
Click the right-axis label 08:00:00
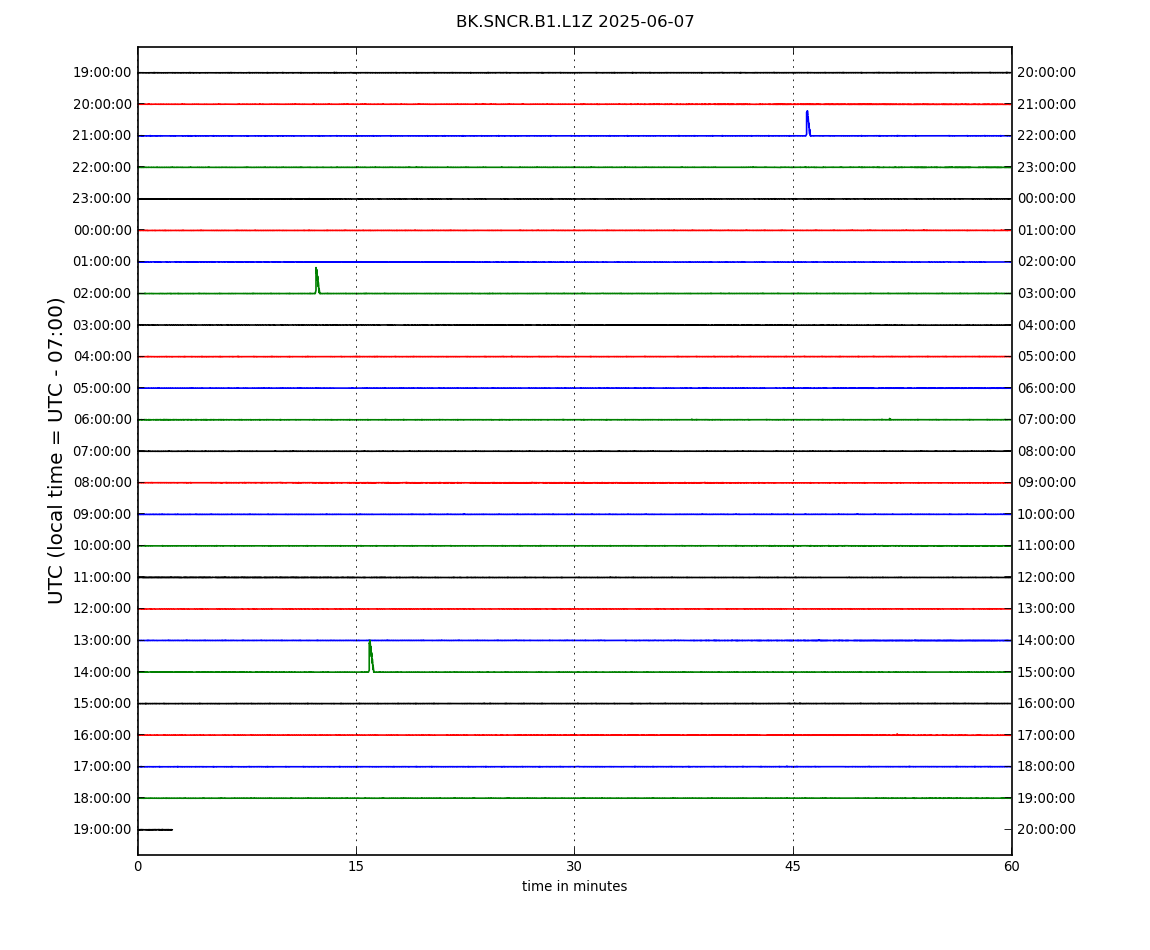pyautogui.click(x=1047, y=451)
